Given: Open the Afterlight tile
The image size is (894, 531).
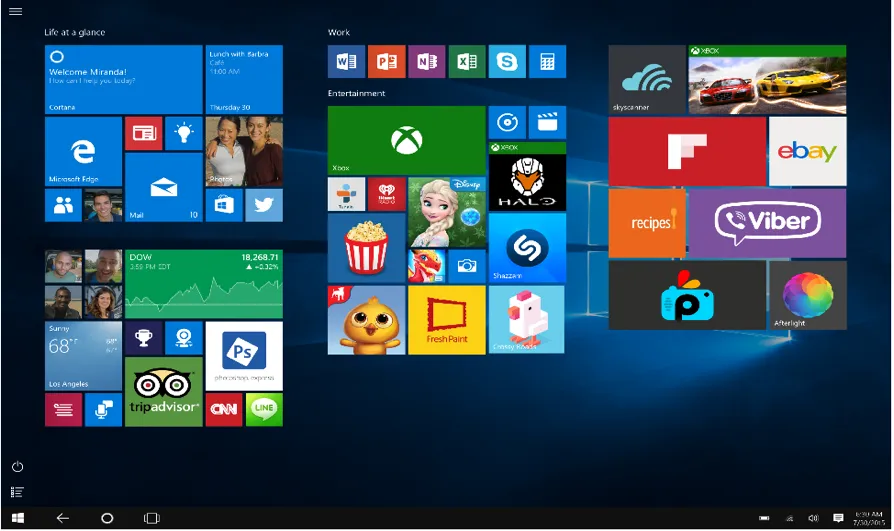Looking at the screenshot, I should (x=808, y=295).
